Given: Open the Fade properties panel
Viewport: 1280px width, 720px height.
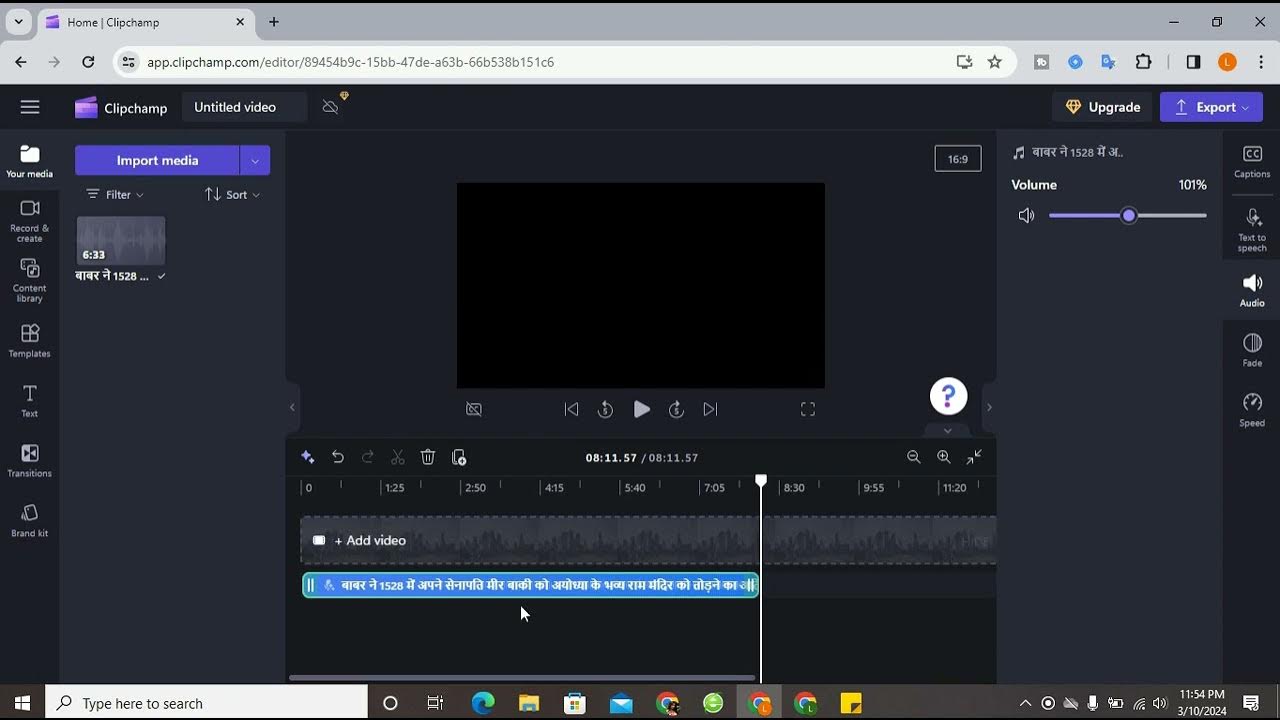Looking at the screenshot, I should pyautogui.click(x=1252, y=350).
